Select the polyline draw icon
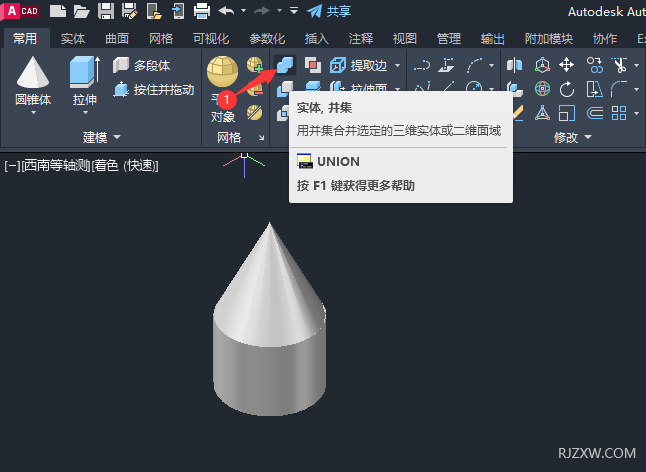 tap(422, 65)
